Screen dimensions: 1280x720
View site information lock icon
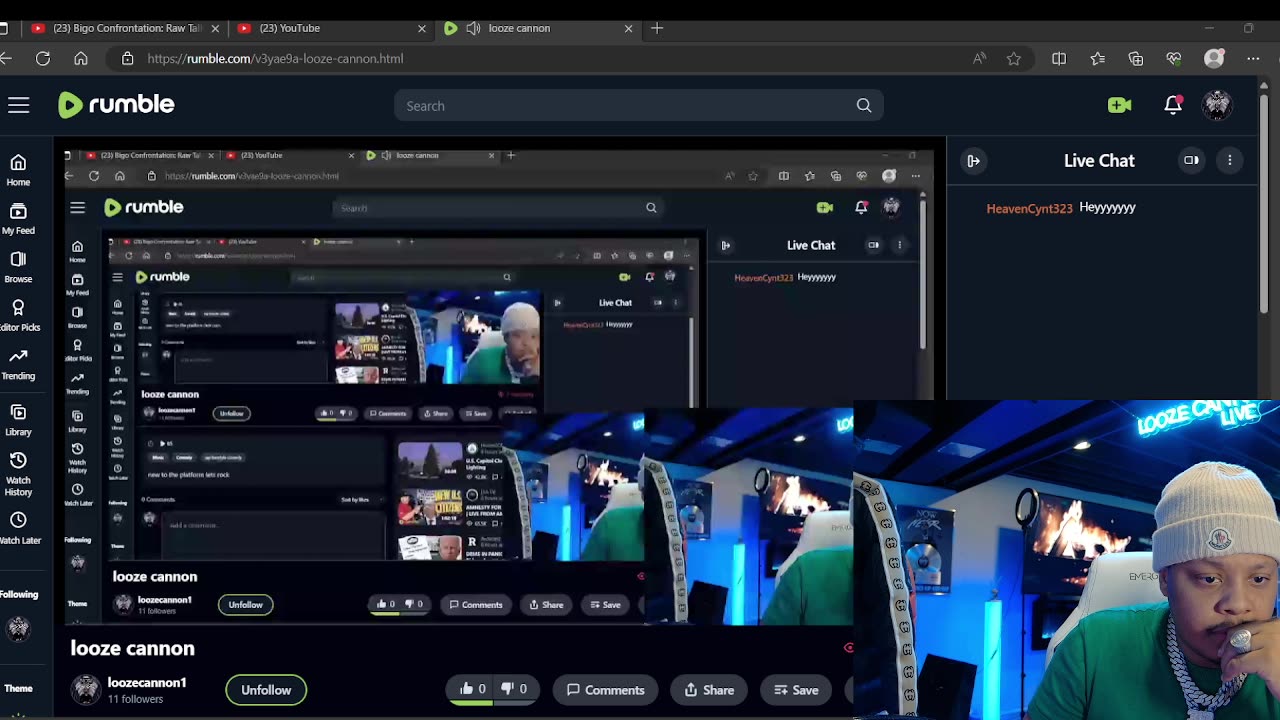[127, 59]
